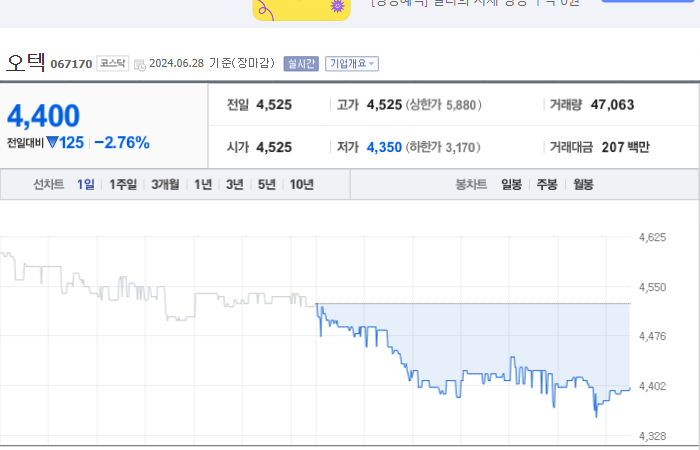Select the 1주일 line chart tab
The width and height of the screenshot is (700, 450).
tap(123, 184)
